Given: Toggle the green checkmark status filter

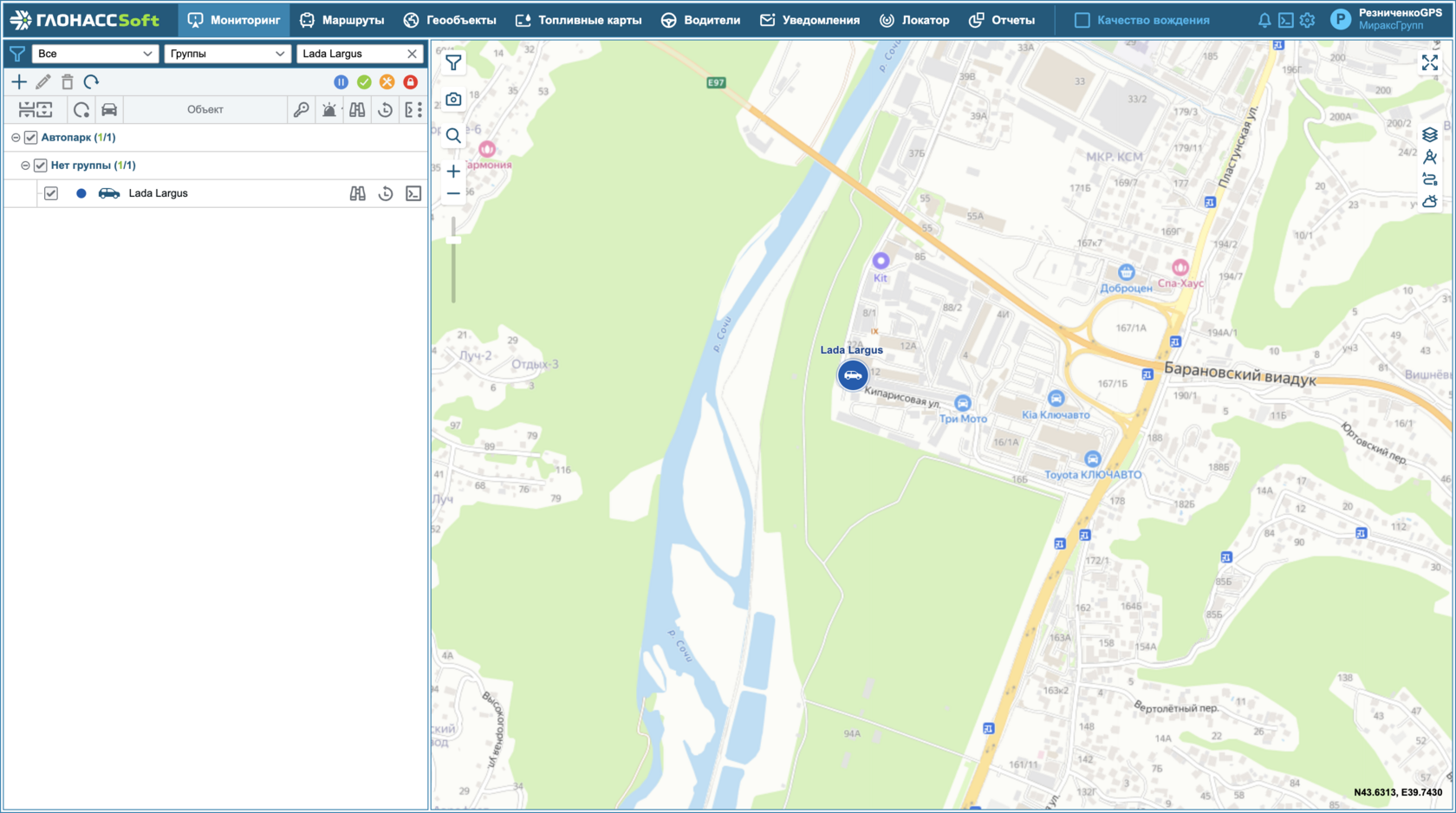Looking at the screenshot, I should (x=364, y=82).
